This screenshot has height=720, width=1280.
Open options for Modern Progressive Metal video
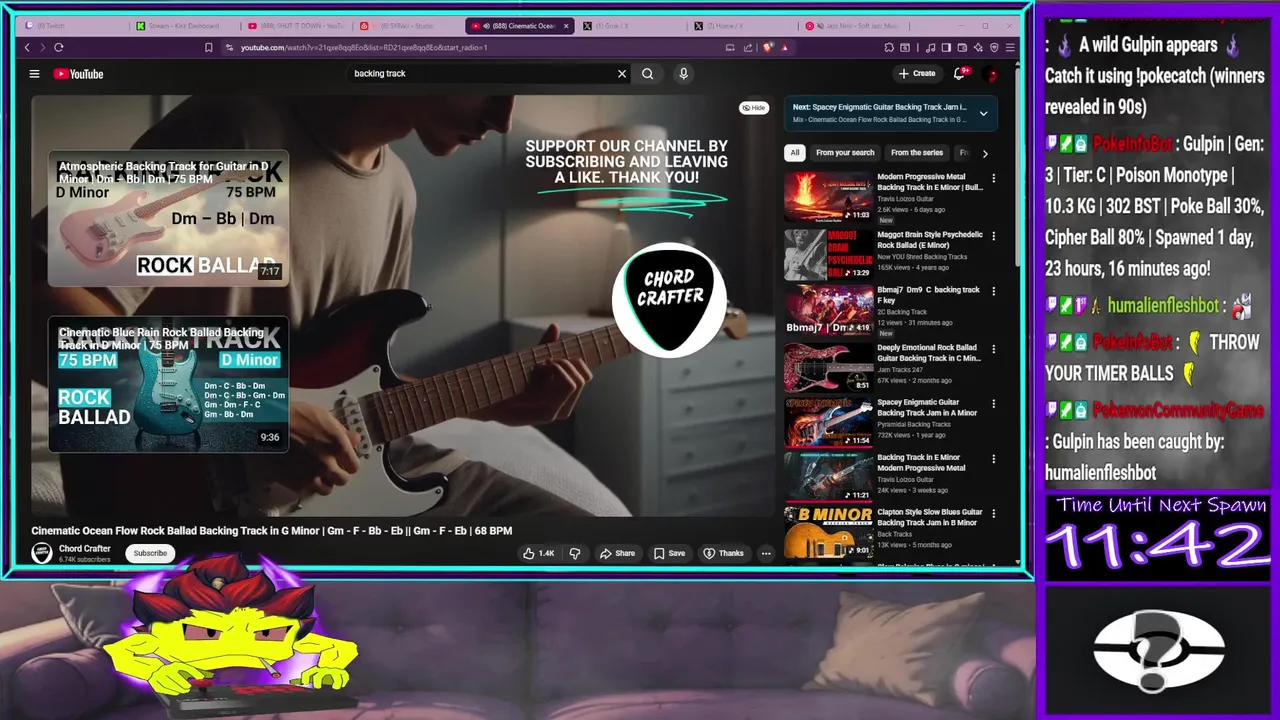coord(993,179)
